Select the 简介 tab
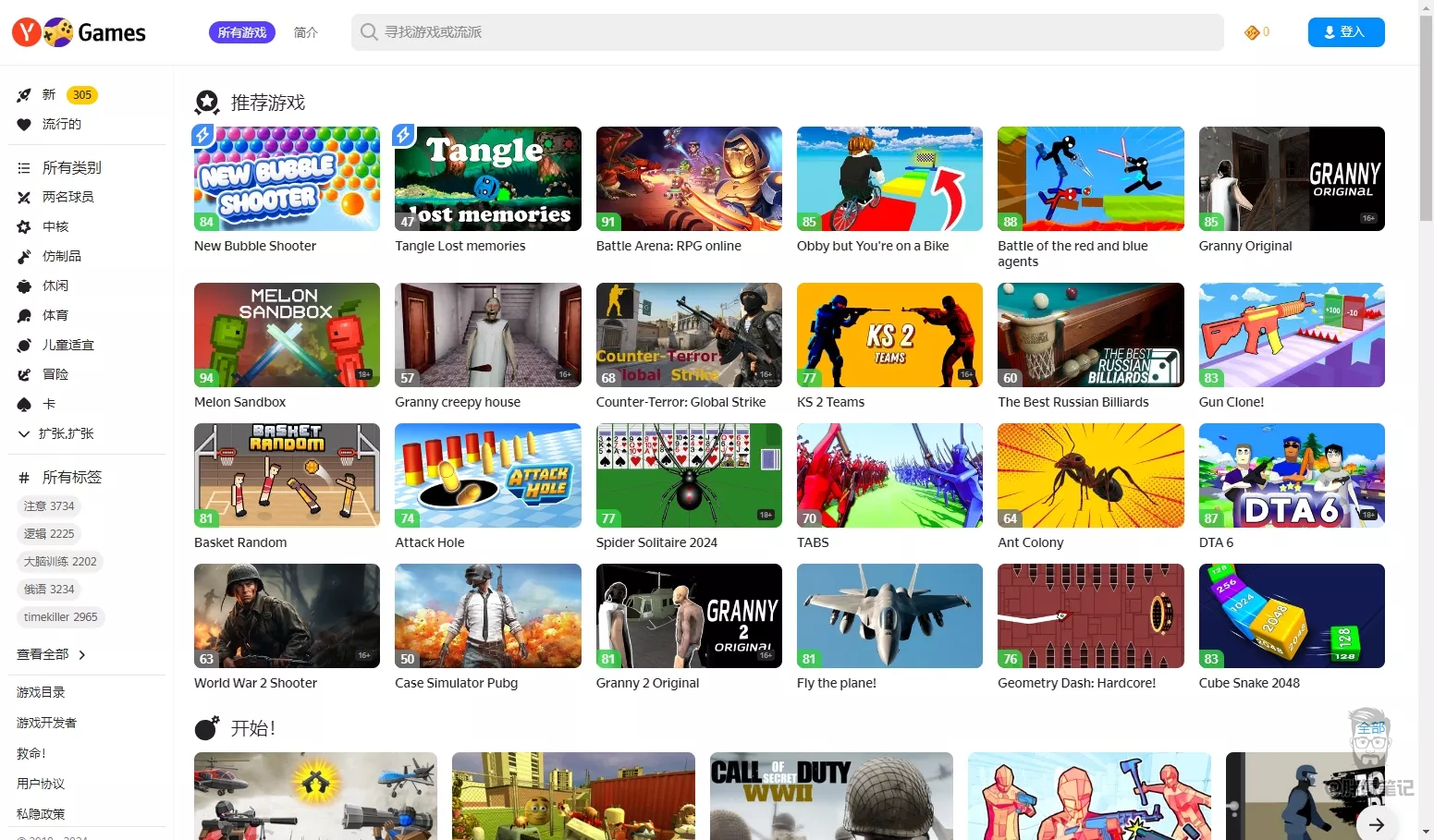The image size is (1434, 840). [x=306, y=32]
